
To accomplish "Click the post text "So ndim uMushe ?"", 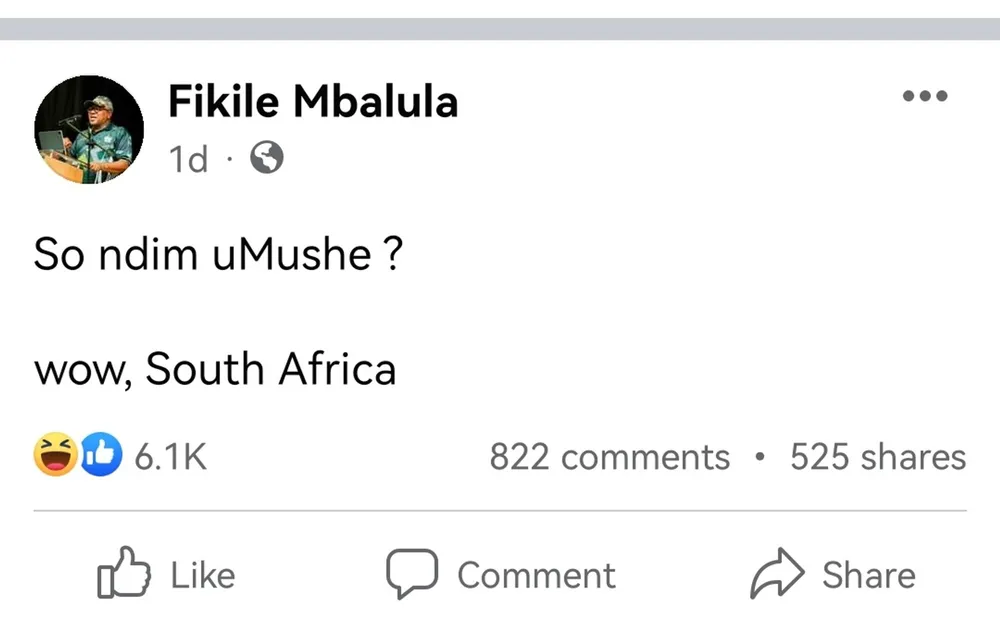I will pyautogui.click(x=218, y=256).
